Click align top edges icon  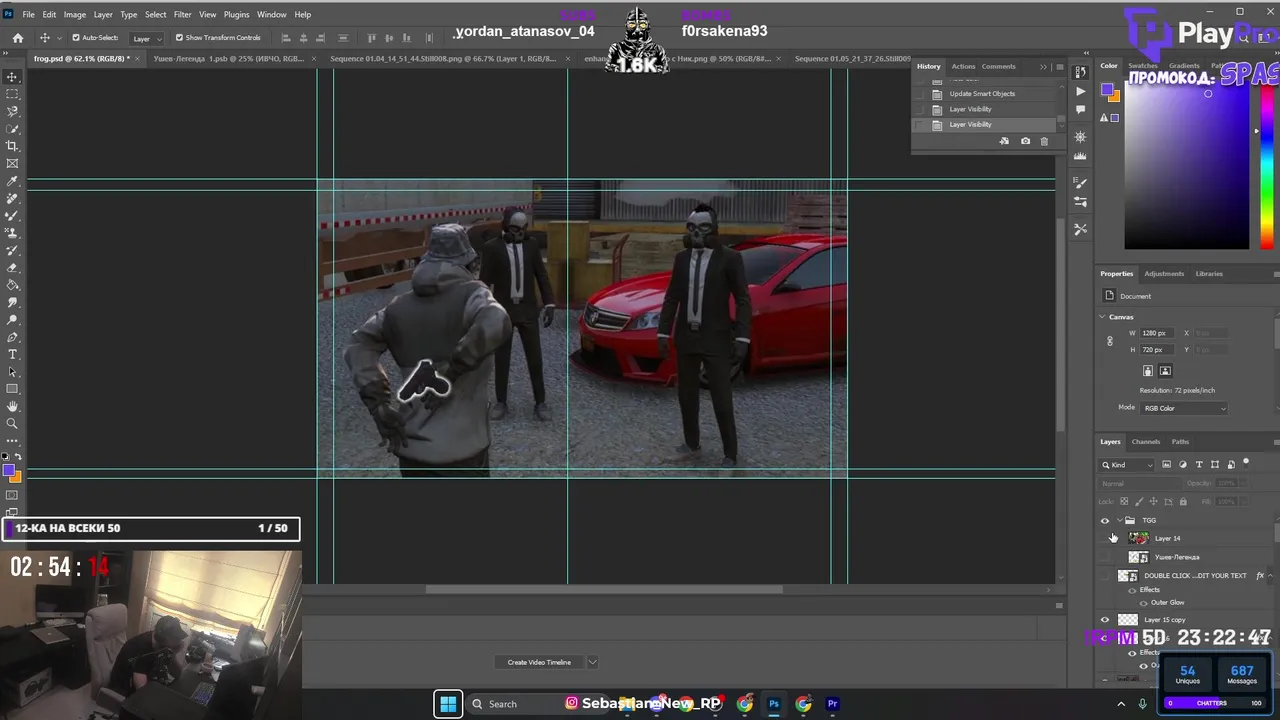[373, 38]
